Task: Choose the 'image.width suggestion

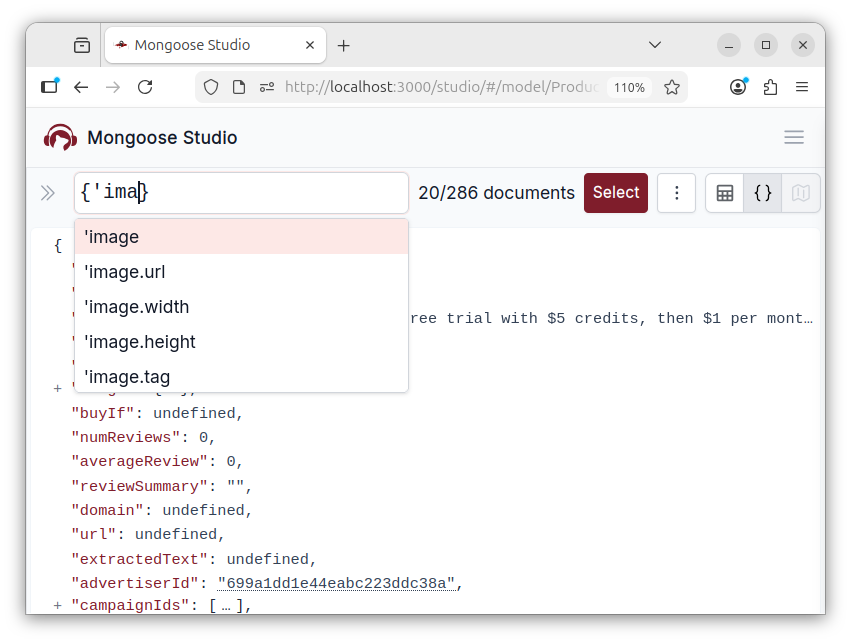Action: point(241,307)
